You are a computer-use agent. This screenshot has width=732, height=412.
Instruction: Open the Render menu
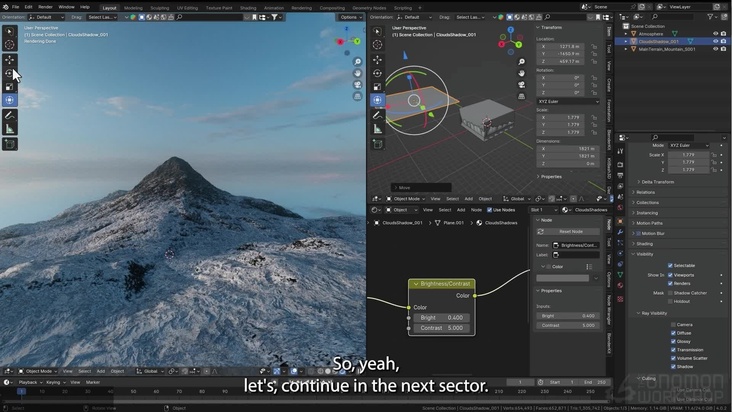pyautogui.click(x=45, y=7)
